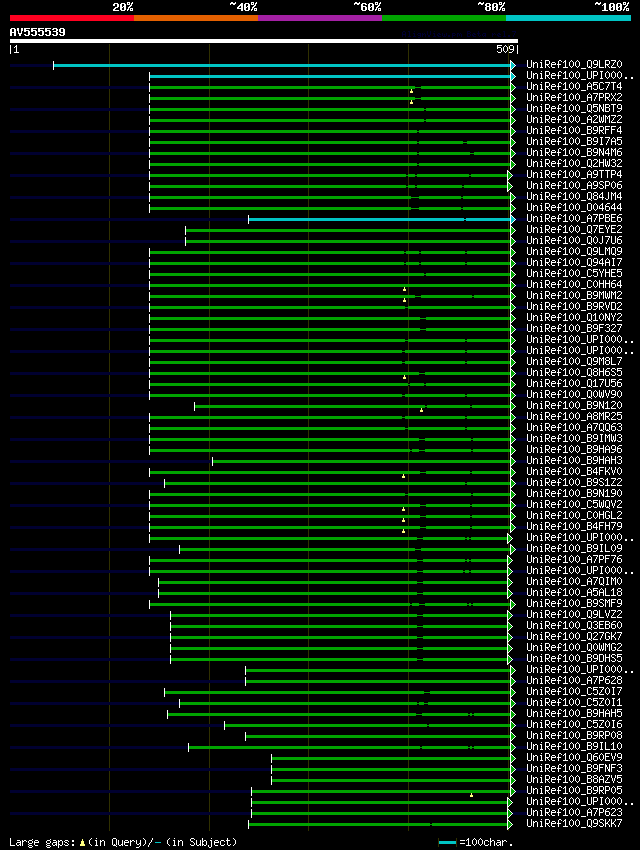The height and width of the screenshot is (850, 640).
Task: Select the UniRef100_B9IL10 label
Action: tap(574, 747)
